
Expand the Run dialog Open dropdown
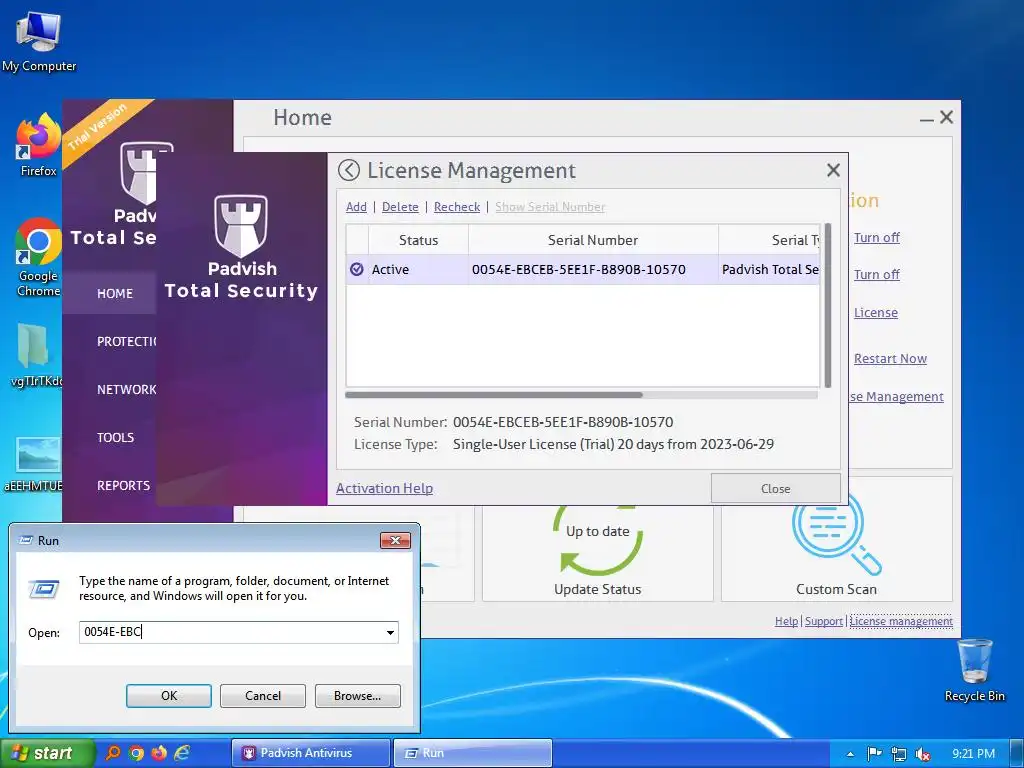390,632
